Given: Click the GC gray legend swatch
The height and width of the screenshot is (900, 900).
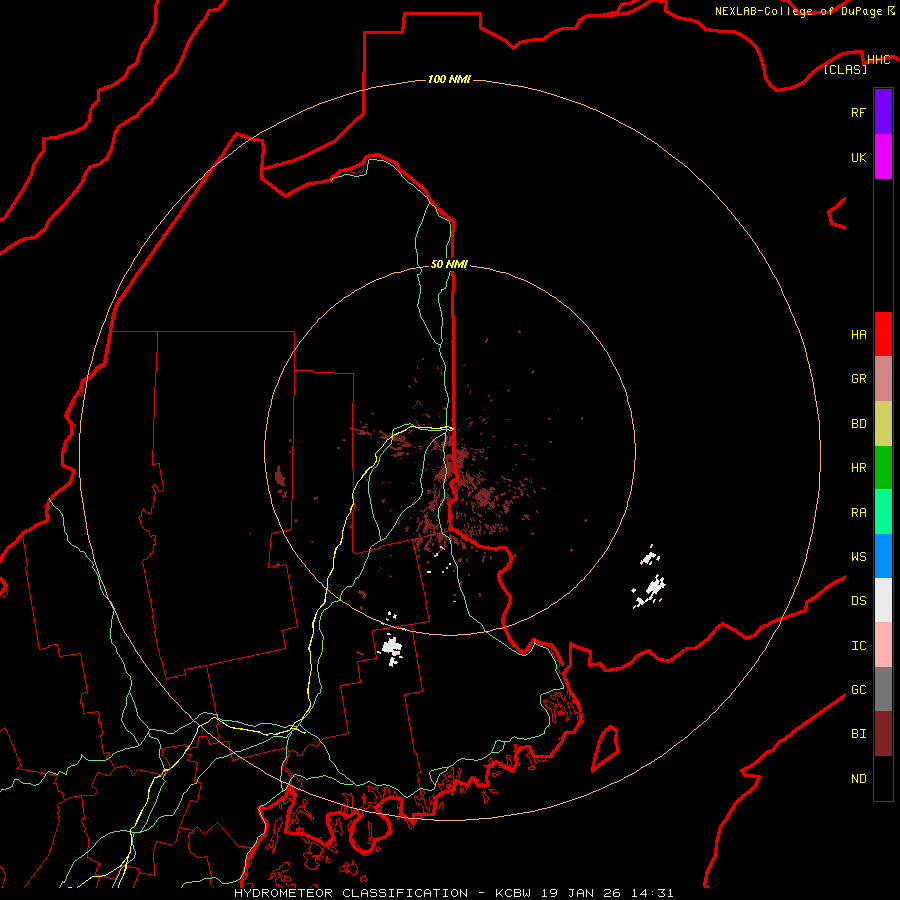Looking at the screenshot, I should [883, 689].
